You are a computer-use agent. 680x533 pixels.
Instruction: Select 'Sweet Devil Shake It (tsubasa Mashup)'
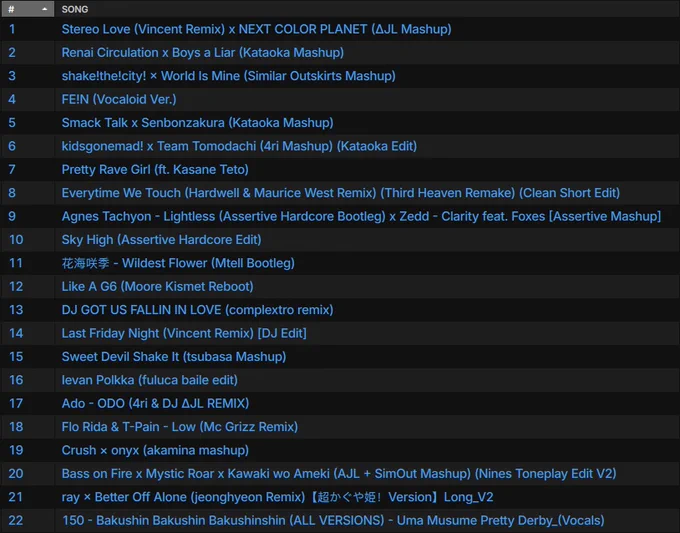pos(173,357)
